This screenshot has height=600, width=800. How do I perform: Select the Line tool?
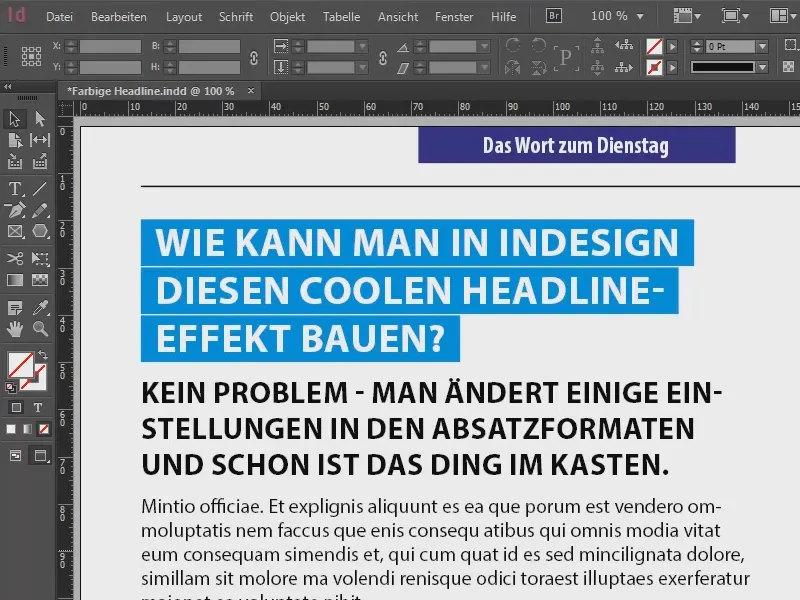(x=40, y=189)
